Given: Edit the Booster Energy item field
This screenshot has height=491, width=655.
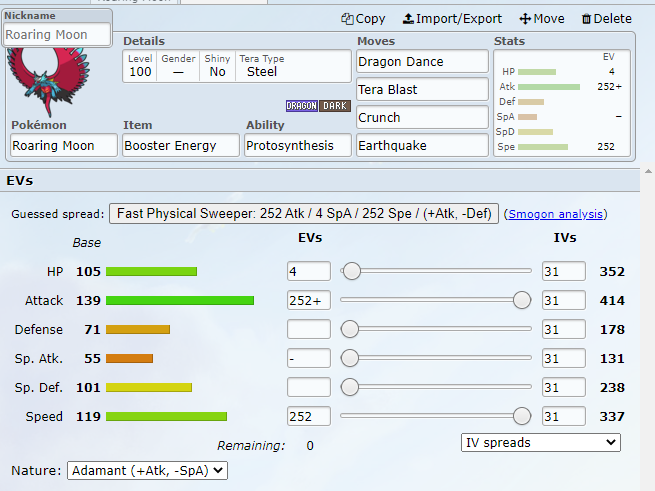Looking at the screenshot, I should [x=181, y=145].
